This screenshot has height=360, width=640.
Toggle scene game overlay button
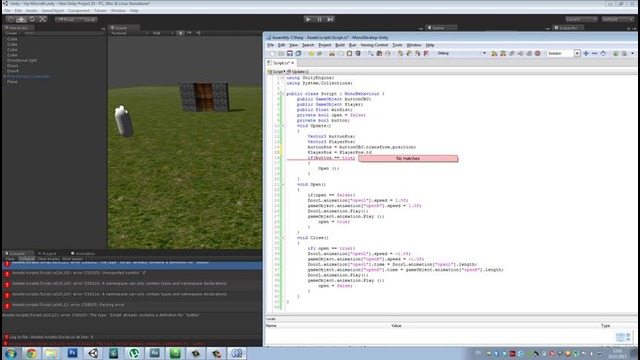tap(189, 33)
